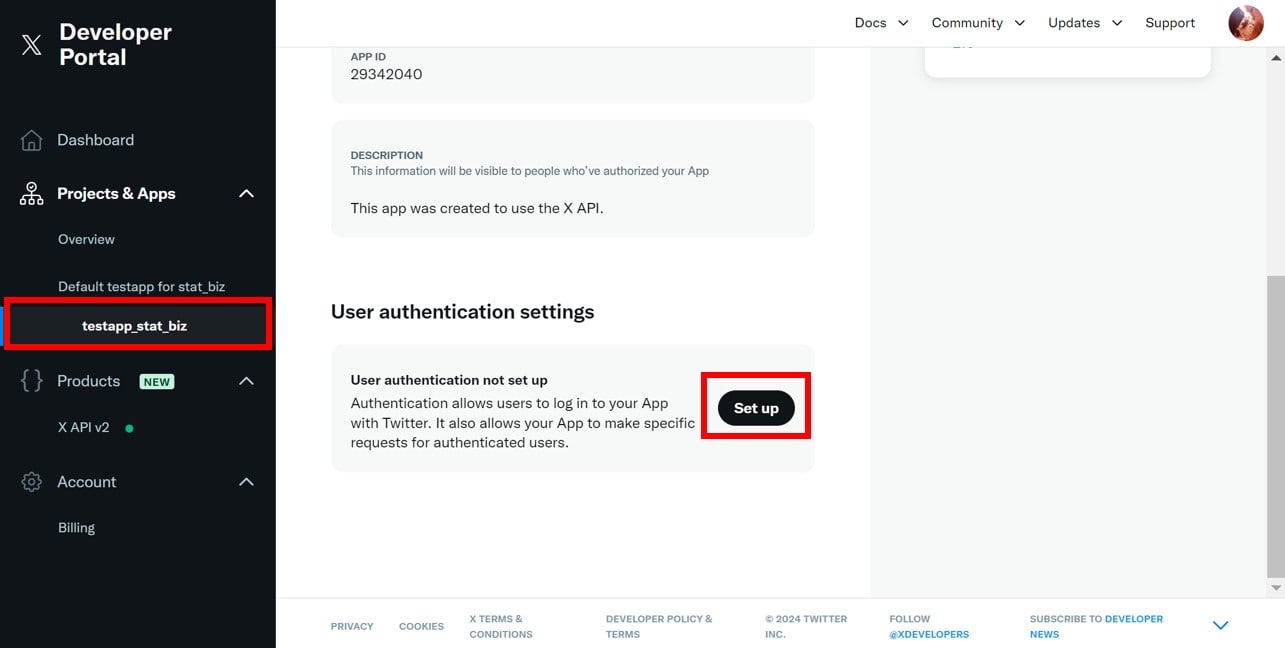Collapse the Account section chevron
This screenshot has height=648, width=1285.
[x=246, y=482]
